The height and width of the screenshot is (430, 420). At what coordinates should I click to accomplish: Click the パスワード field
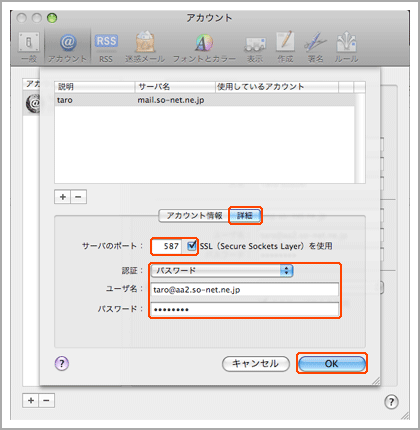tap(245, 309)
